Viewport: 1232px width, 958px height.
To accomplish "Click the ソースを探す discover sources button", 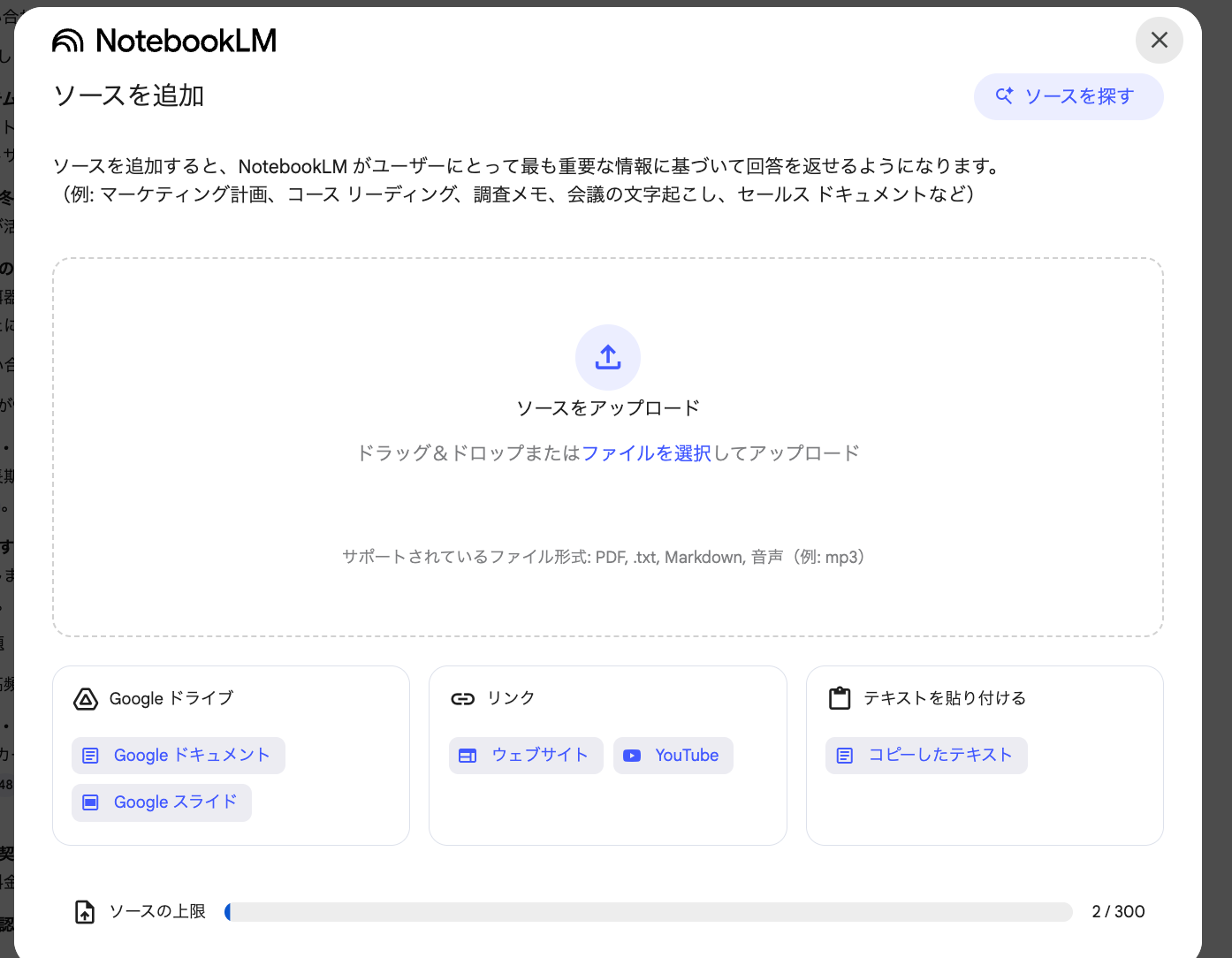I will click(x=1068, y=96).
